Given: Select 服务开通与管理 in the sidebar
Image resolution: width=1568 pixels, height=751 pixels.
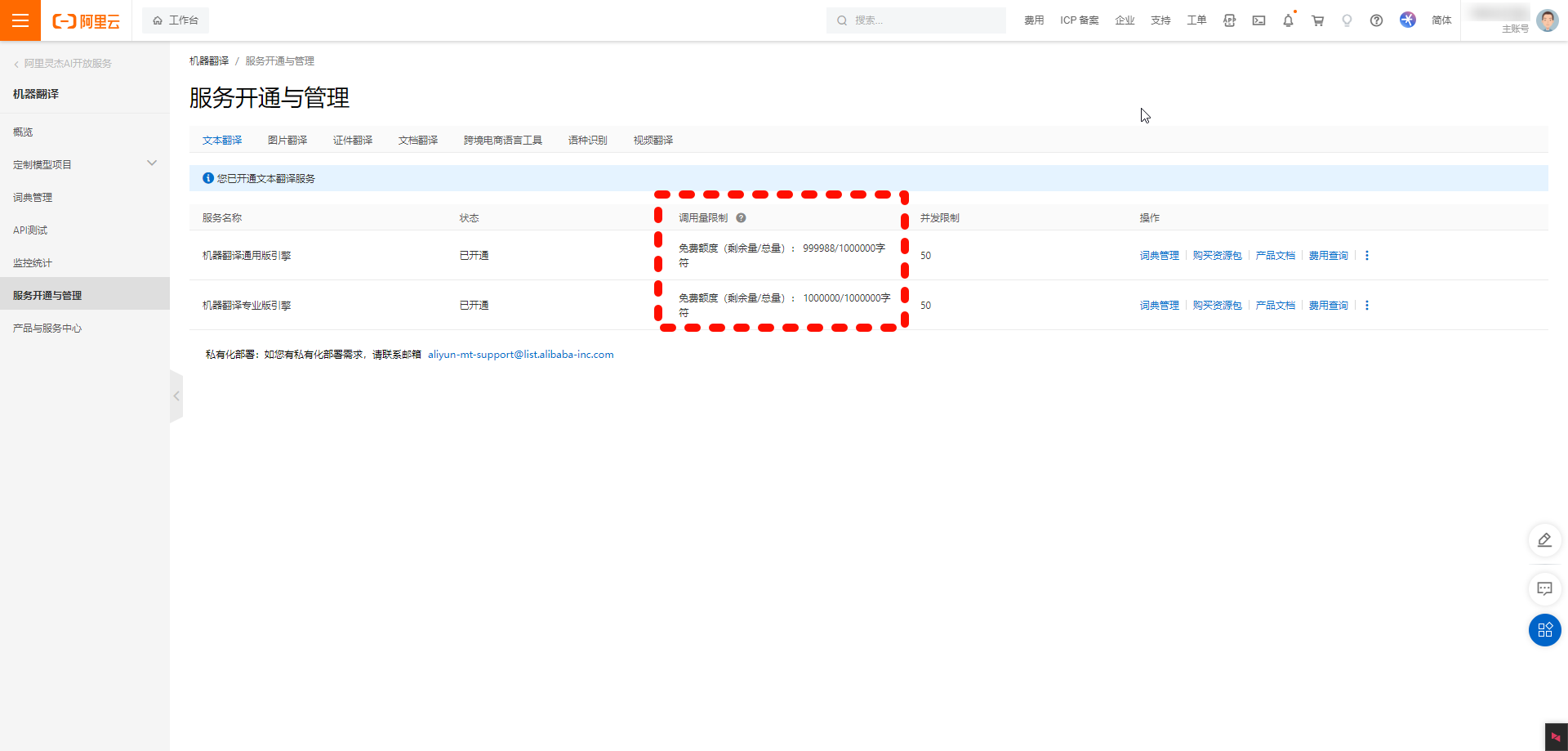Looking at the screenshot, I should (85, 293).
